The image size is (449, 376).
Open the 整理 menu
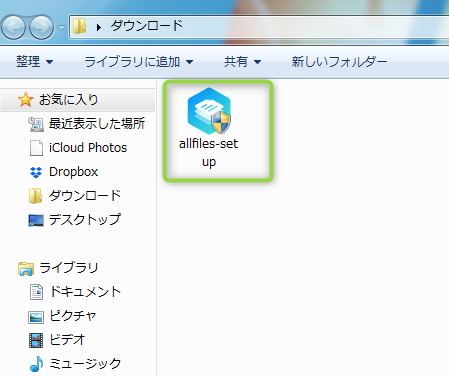coord(35,62)
